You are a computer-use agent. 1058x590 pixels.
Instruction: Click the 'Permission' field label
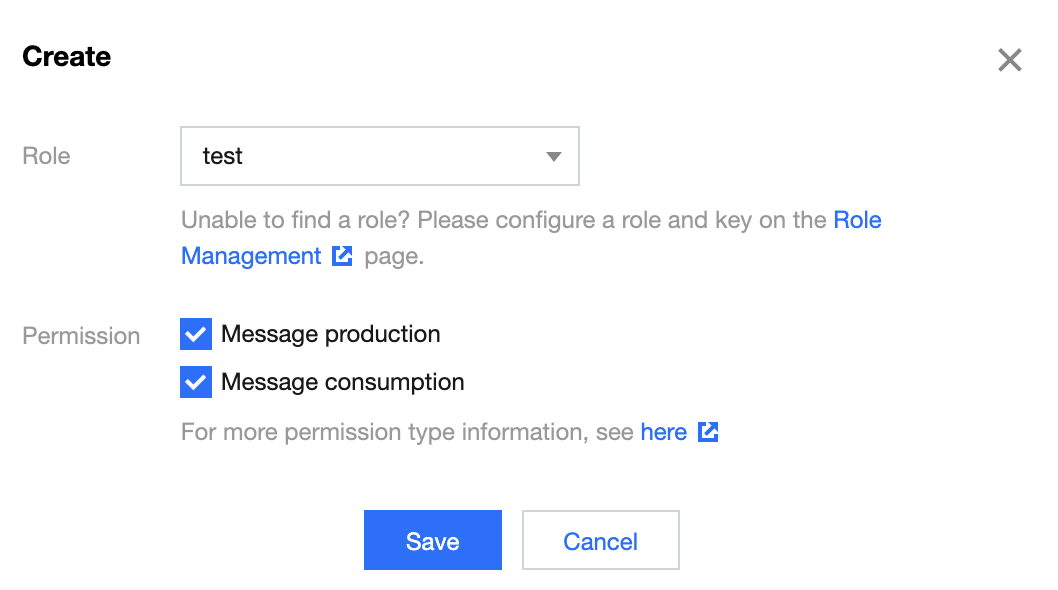coord(81,336)
